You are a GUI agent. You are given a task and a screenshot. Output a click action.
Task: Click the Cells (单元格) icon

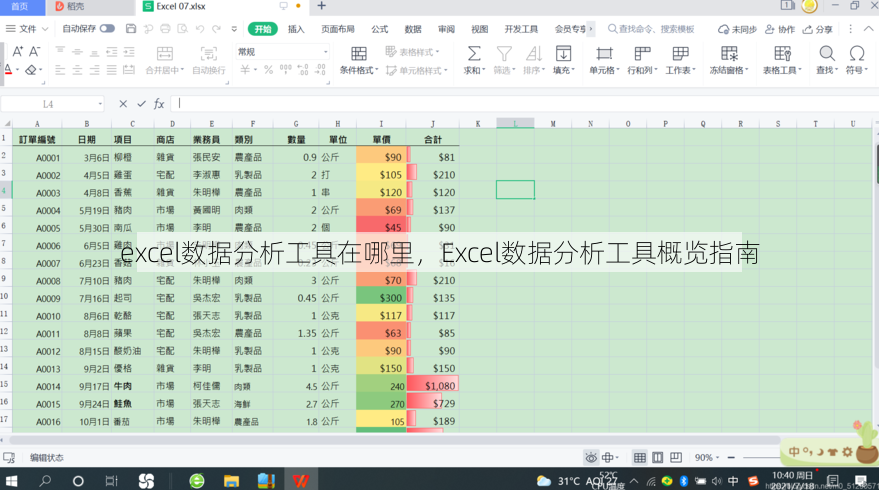(x=604, y=53)
